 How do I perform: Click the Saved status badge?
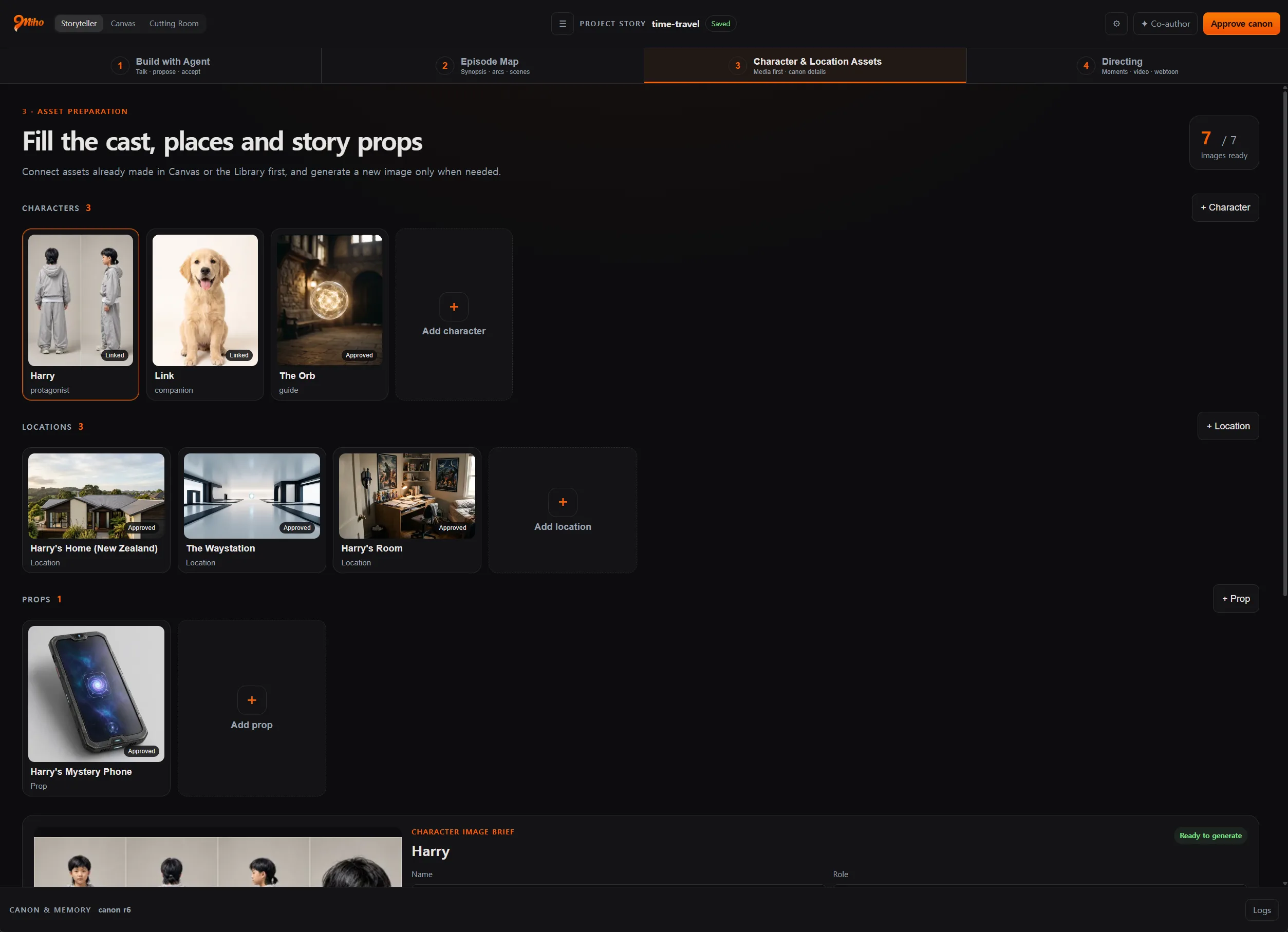point(720,24)
